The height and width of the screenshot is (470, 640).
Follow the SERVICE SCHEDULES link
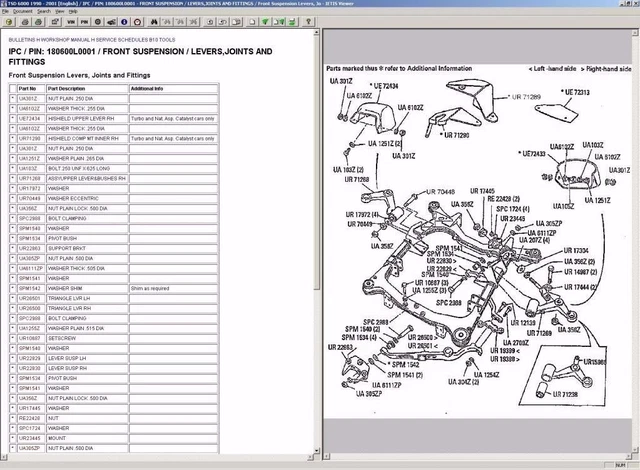tap(122, 40)
